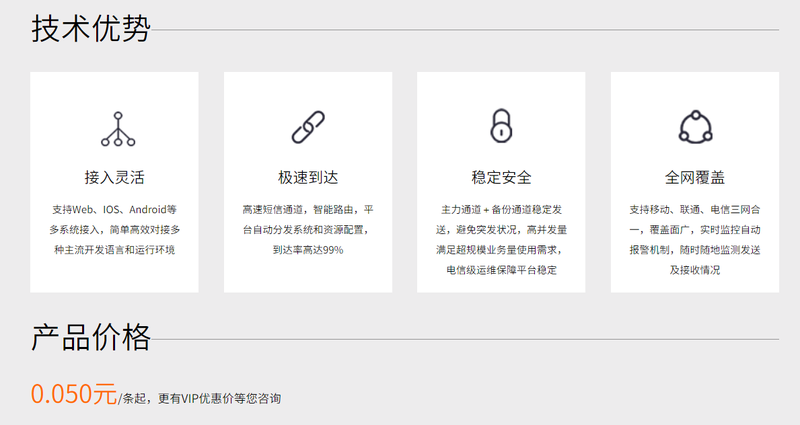This screenshot has width=800, height=425.
Task: Click the line 高速短信通道，智能路由，平
Action: click(x=308, y=210)
